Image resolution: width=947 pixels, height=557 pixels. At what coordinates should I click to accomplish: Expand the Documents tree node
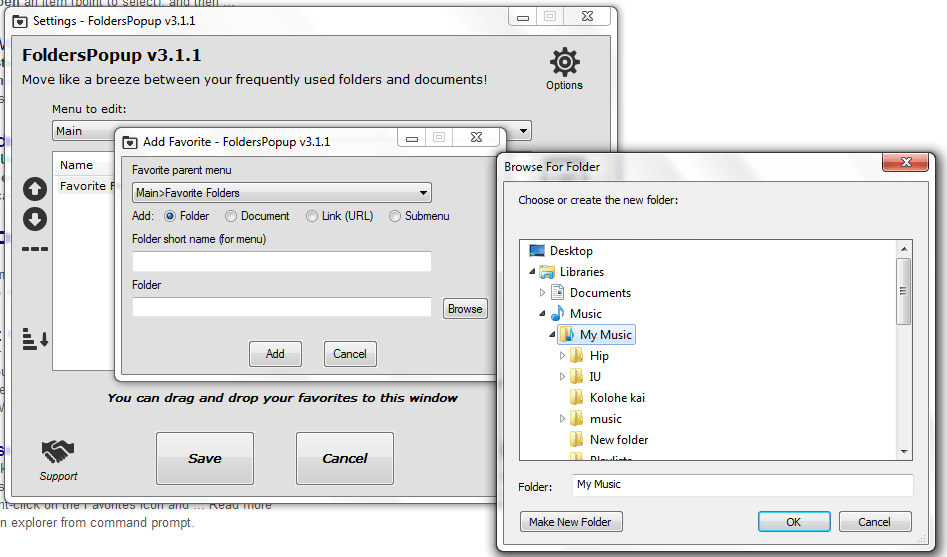(x=542, y=293)
